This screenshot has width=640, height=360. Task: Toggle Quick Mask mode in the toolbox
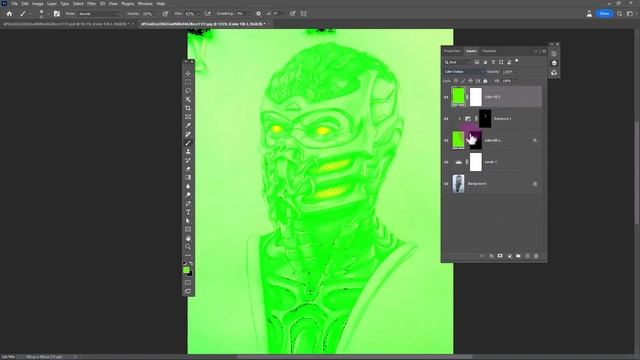(188, 282)
